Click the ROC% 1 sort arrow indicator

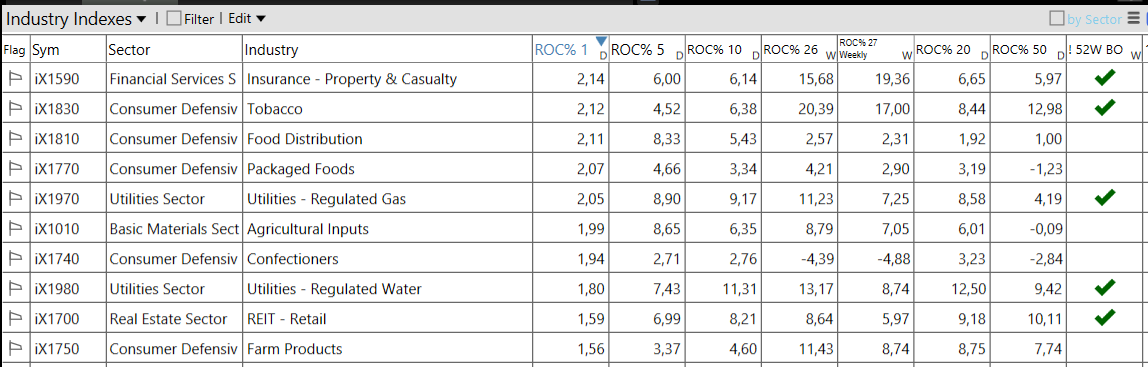point(601,41)
